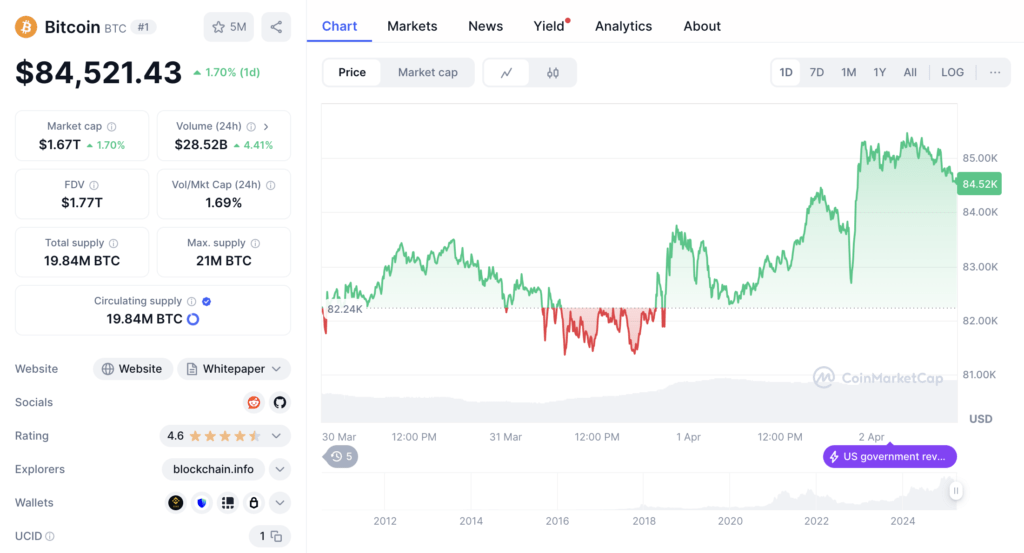The width and height of the screenshot is (1024, 553).
Task: Open the About tab
Action: [x=702, y=26]
